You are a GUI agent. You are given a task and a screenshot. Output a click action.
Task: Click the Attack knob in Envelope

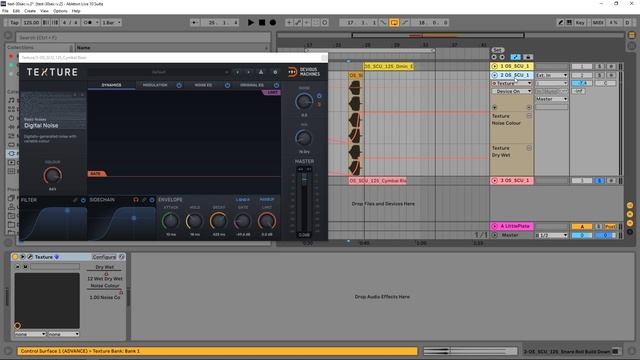tap(170, 221)
